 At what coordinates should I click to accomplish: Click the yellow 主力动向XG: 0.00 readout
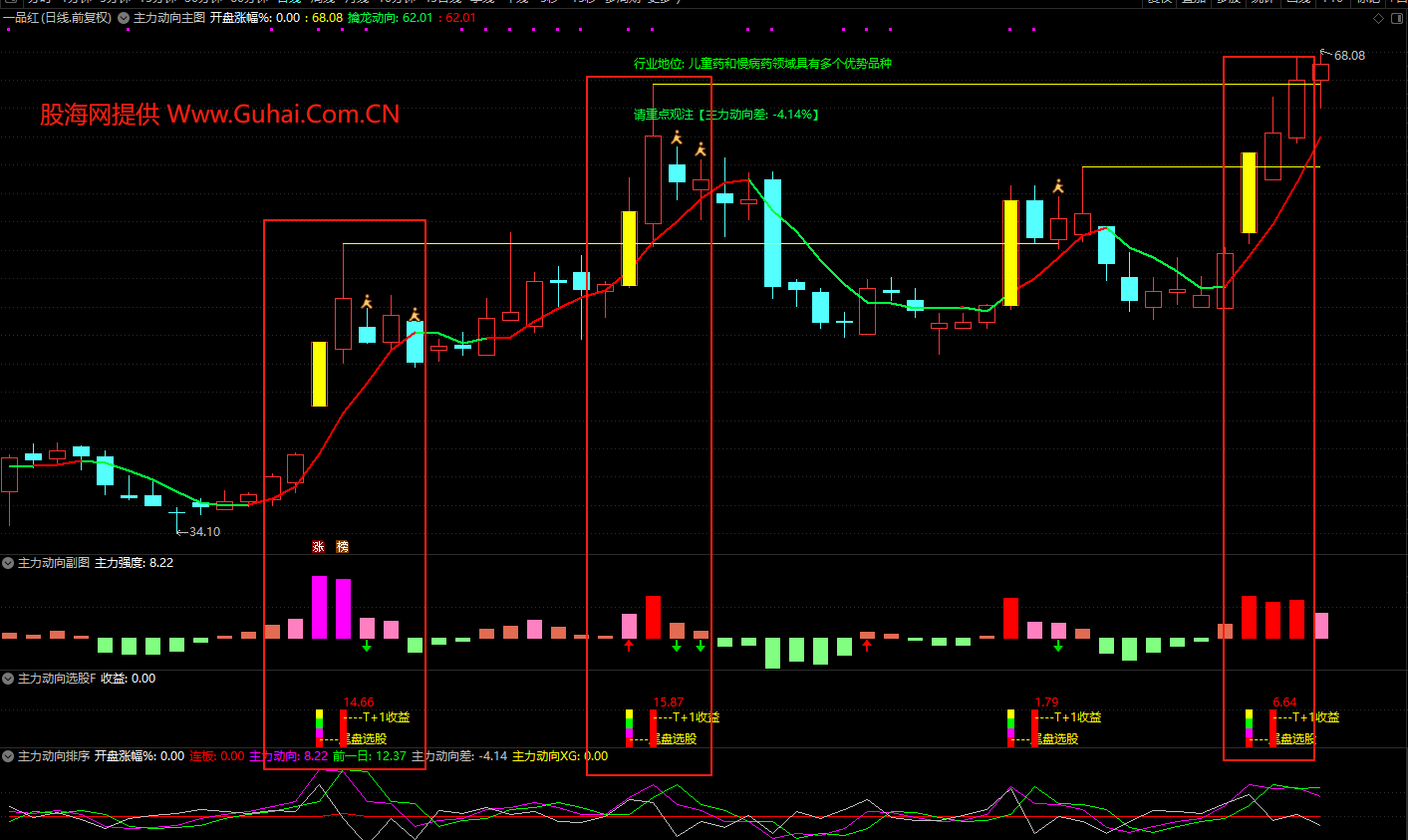pos(560,756)
